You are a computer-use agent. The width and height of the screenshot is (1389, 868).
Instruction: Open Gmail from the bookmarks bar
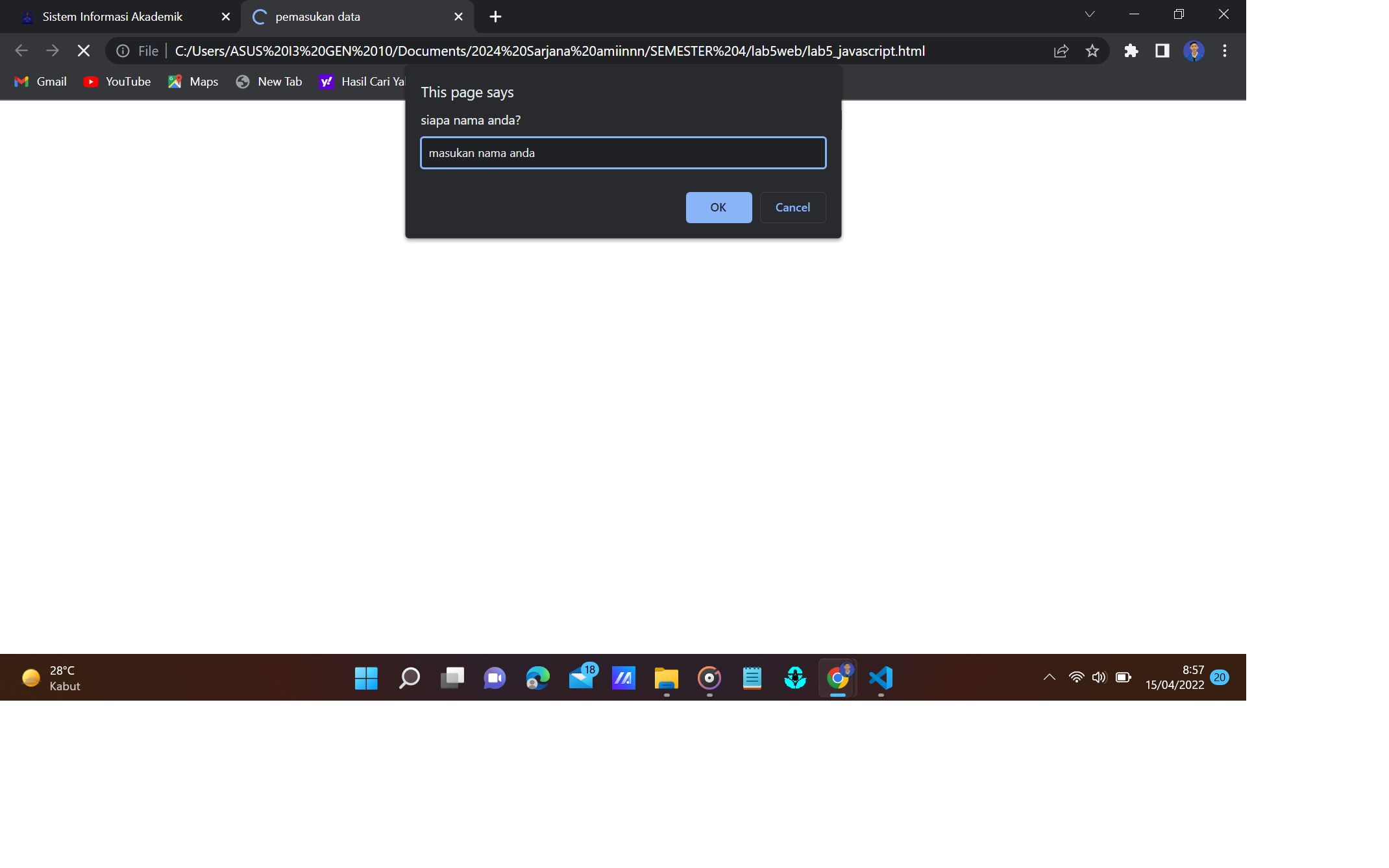(40, 81)
